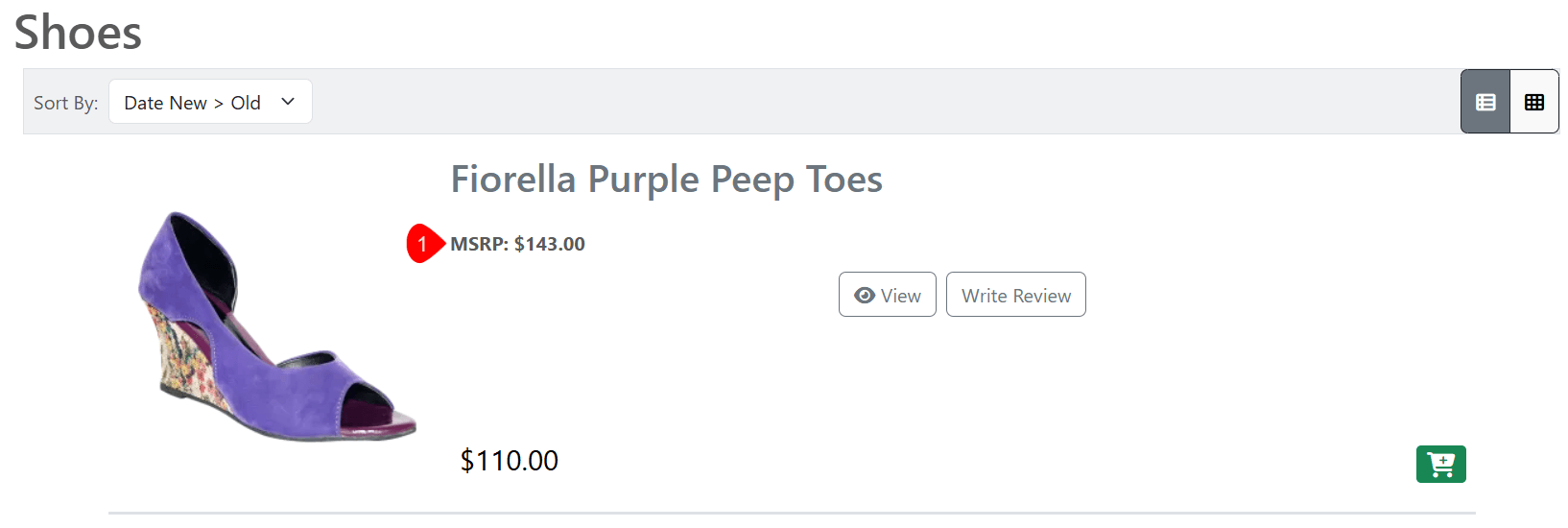
Task: Select the "Date New > Old" sort text
Action: click(x=192, y=103)
